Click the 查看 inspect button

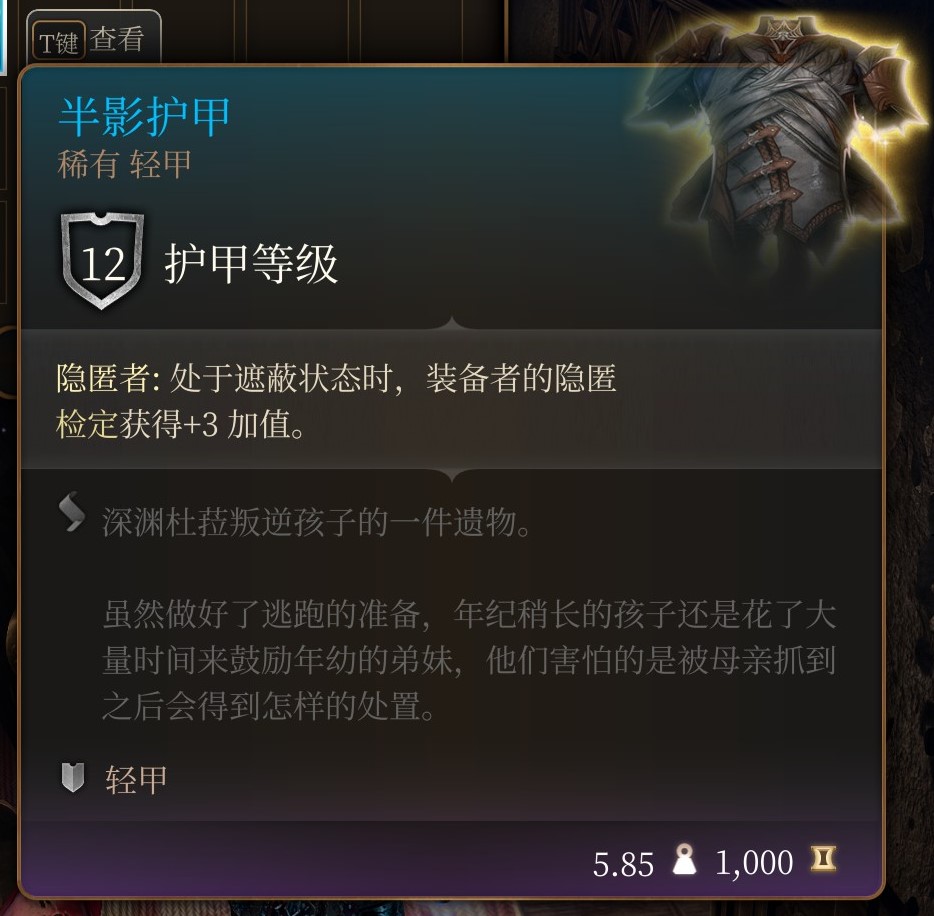pos(117,39)
